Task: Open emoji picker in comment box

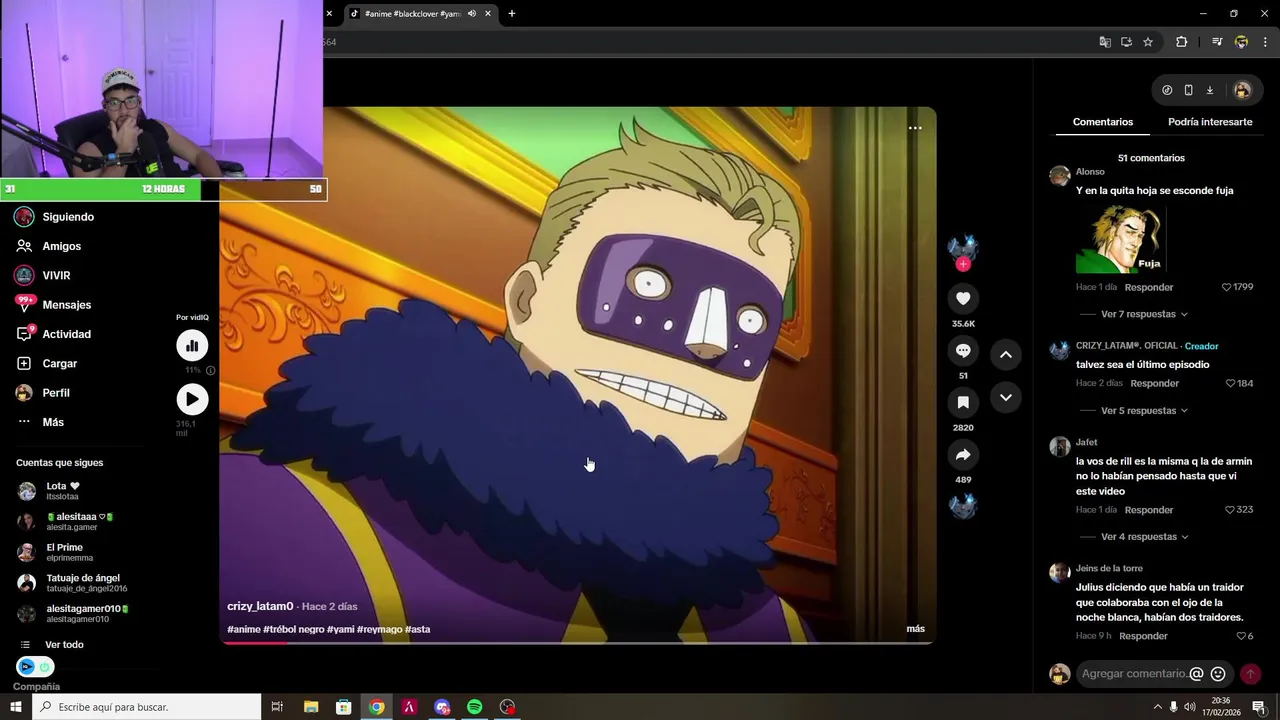Action: [x=1218, y=674]
